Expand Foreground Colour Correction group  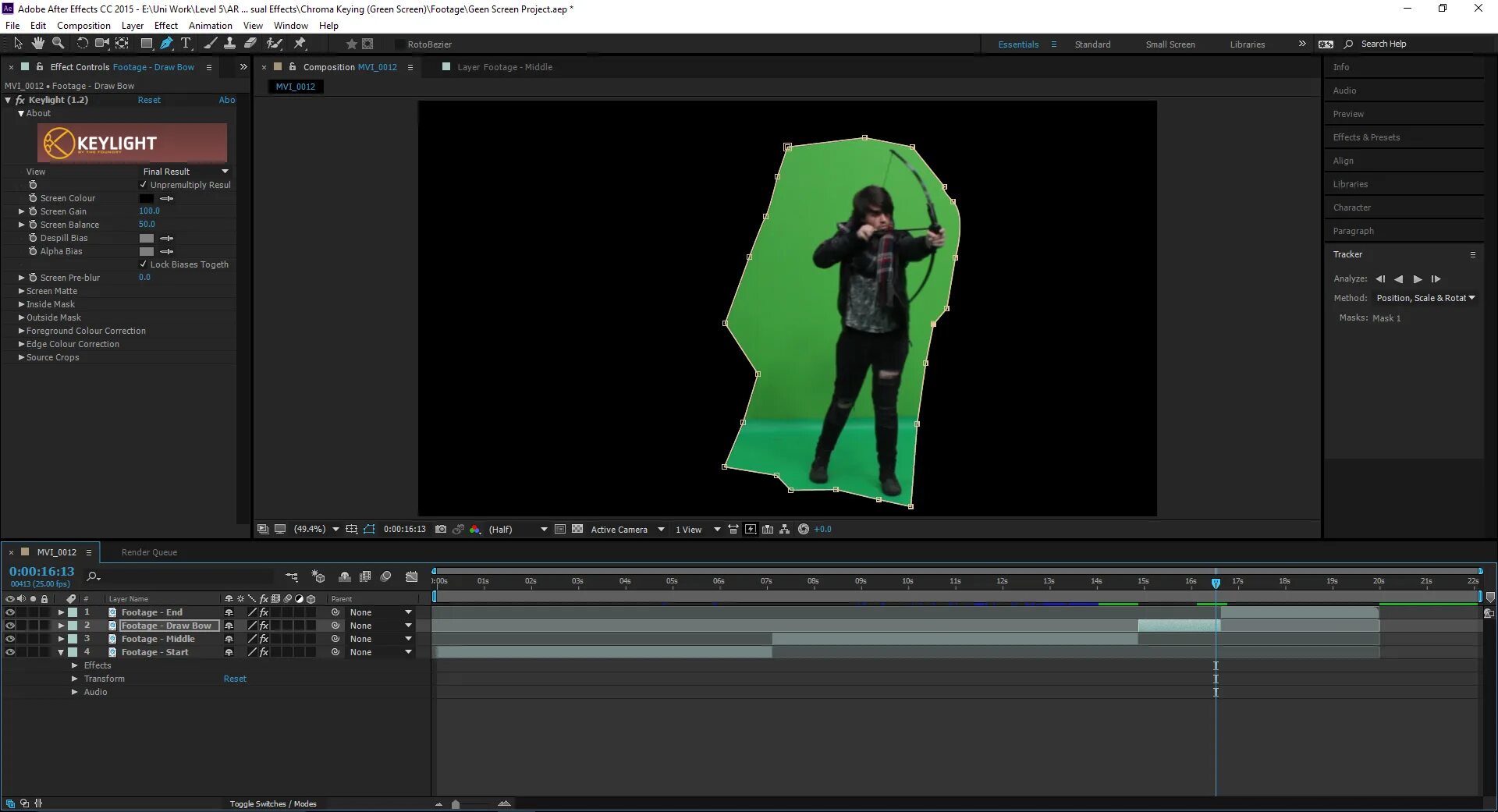(x=22, y=331)
